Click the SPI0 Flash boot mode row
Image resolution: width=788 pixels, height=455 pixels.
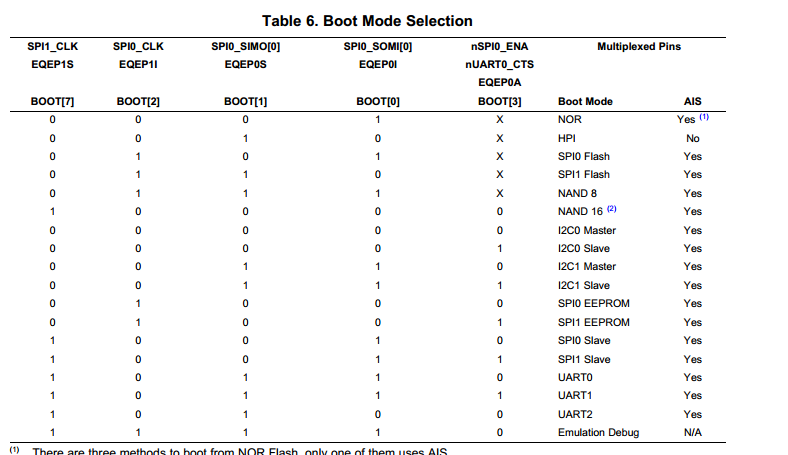583,156
